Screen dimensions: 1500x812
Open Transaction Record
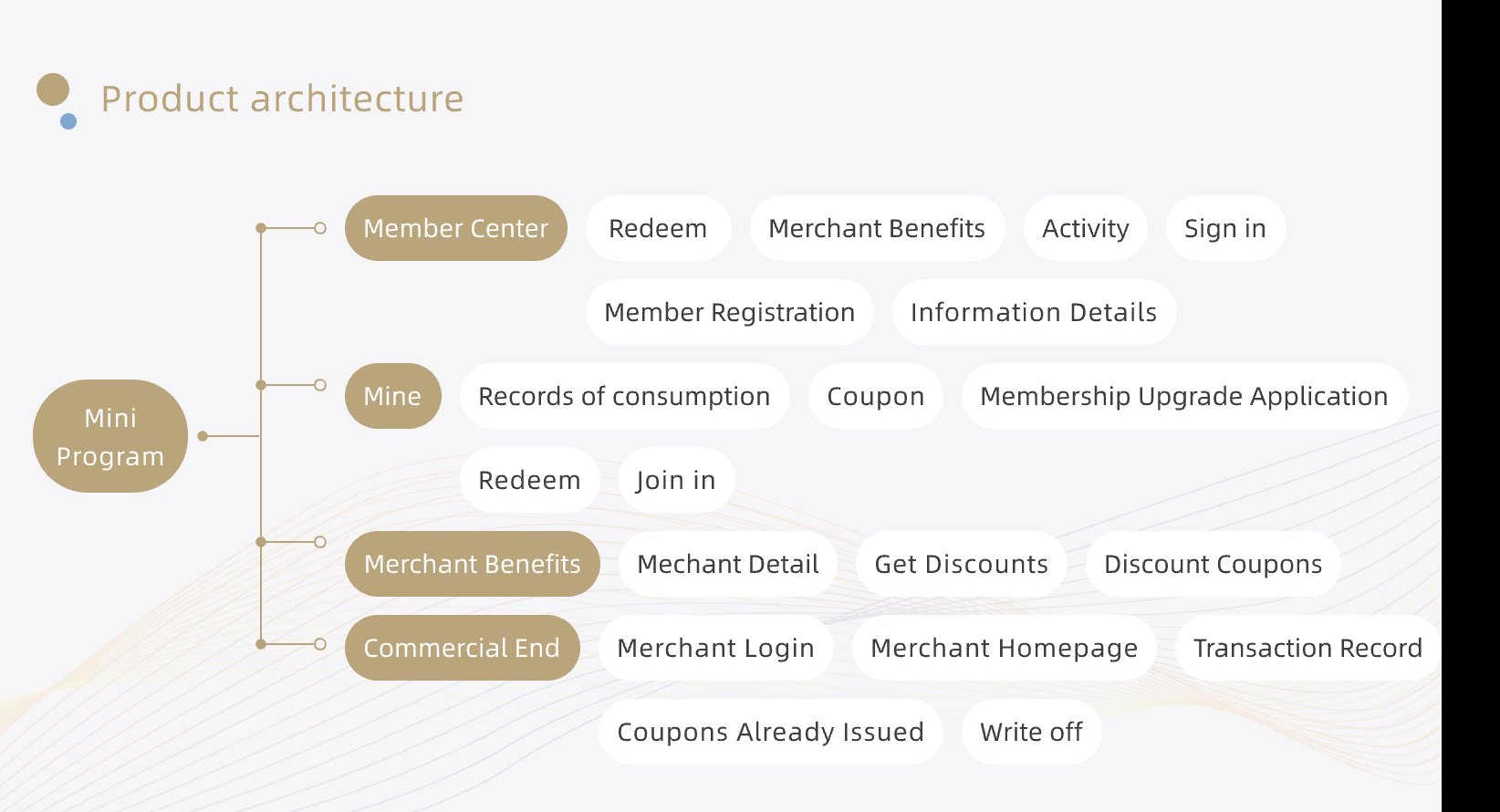click(x=1307, y=648)
